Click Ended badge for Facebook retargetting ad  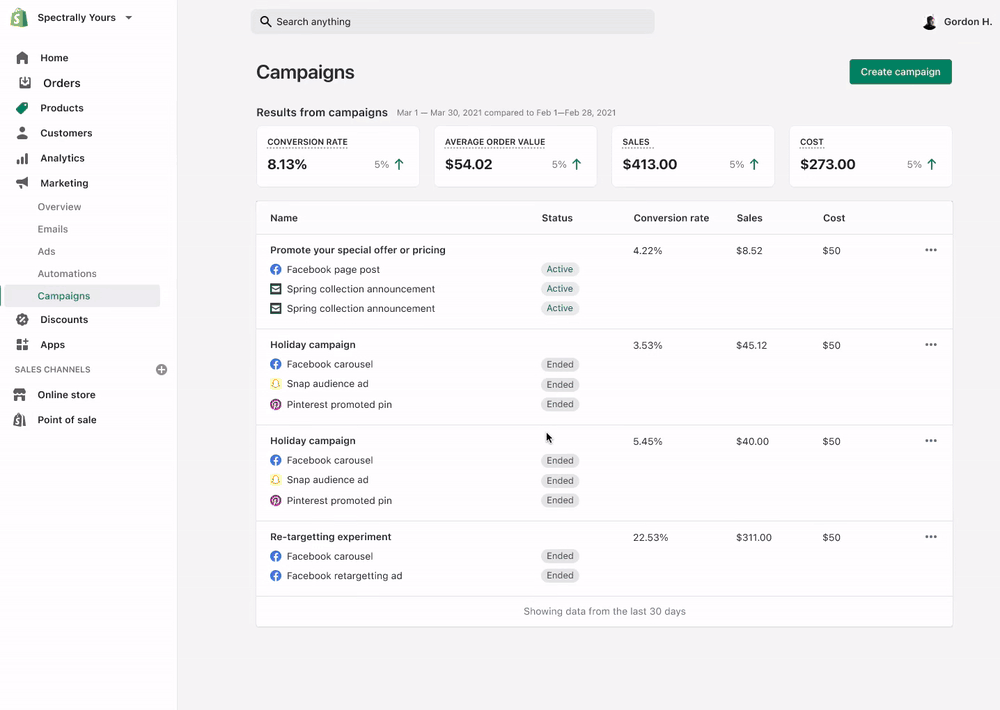pyautogui.click(x=559, y=575)
